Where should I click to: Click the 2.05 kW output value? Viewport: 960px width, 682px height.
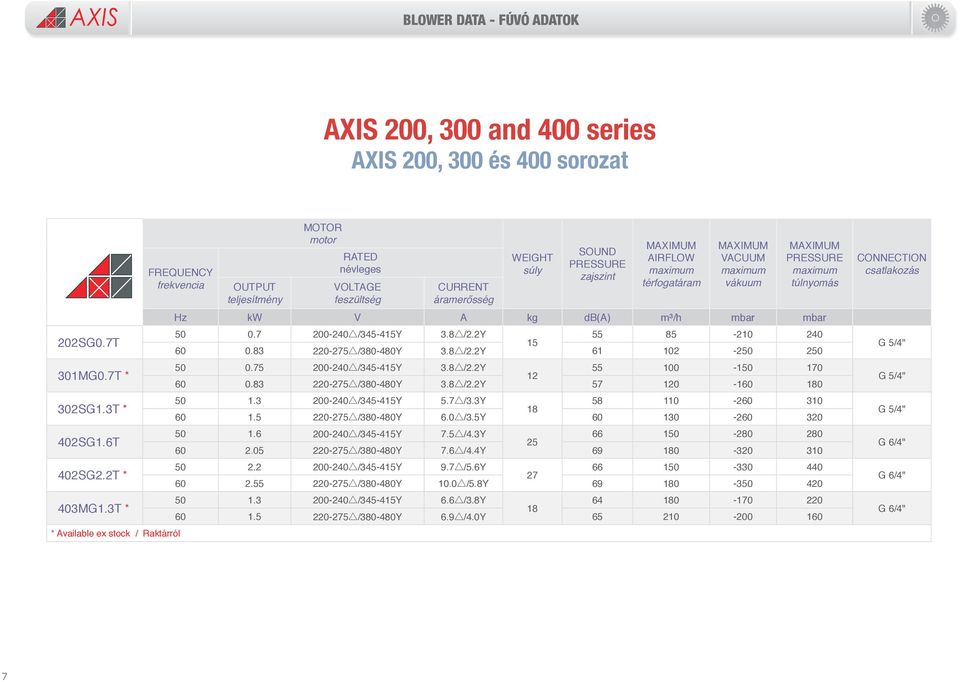point(255,450)
